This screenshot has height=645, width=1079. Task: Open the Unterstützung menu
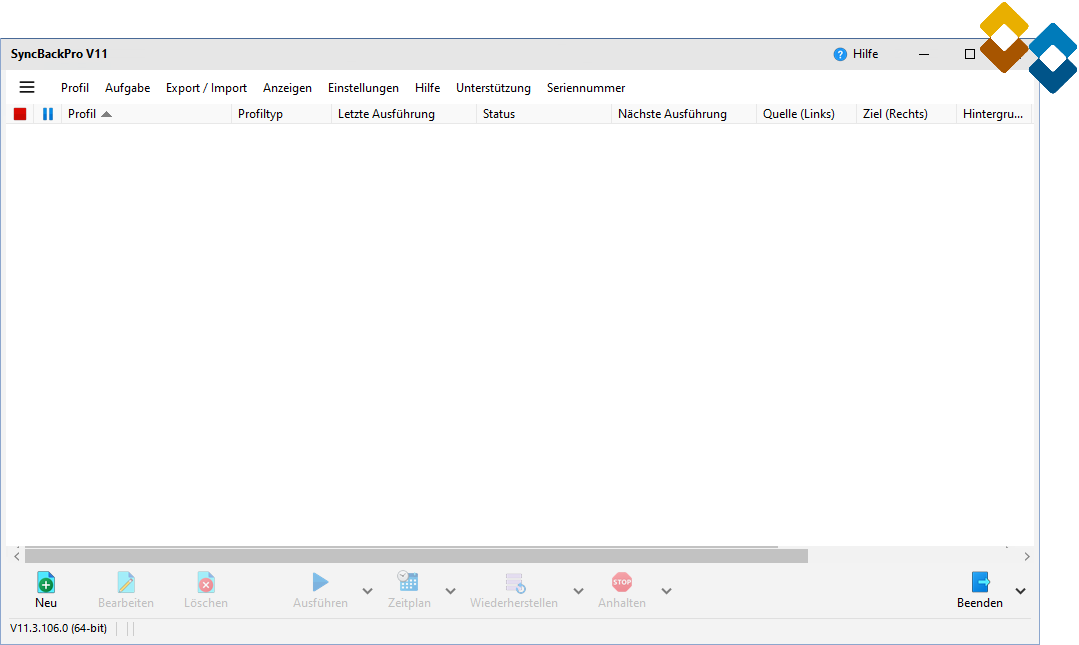[x=493, y=88]
